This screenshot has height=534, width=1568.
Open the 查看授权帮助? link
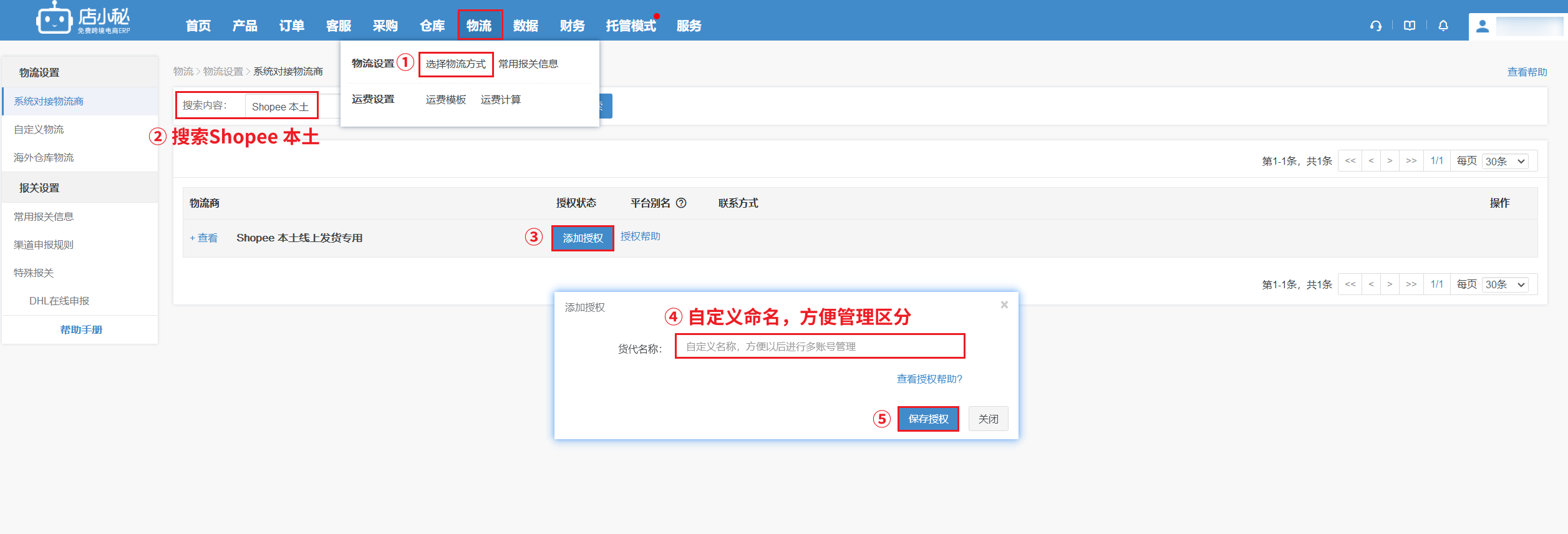(x=929, y=379)
